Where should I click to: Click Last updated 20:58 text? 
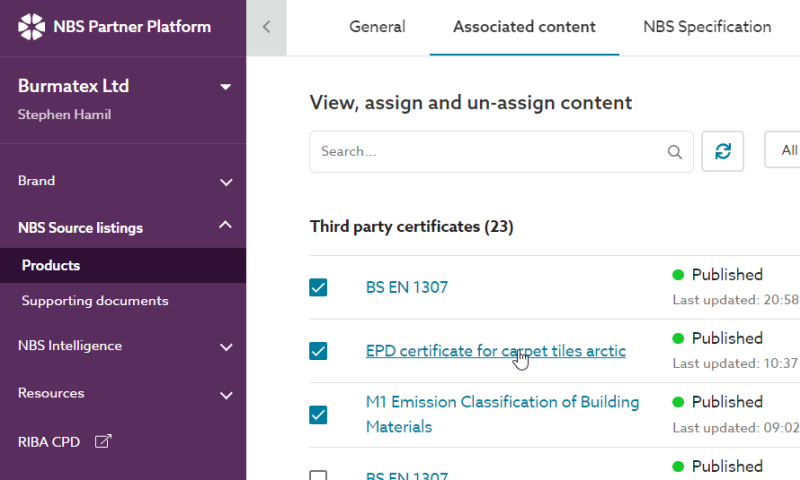click(736, 300)
